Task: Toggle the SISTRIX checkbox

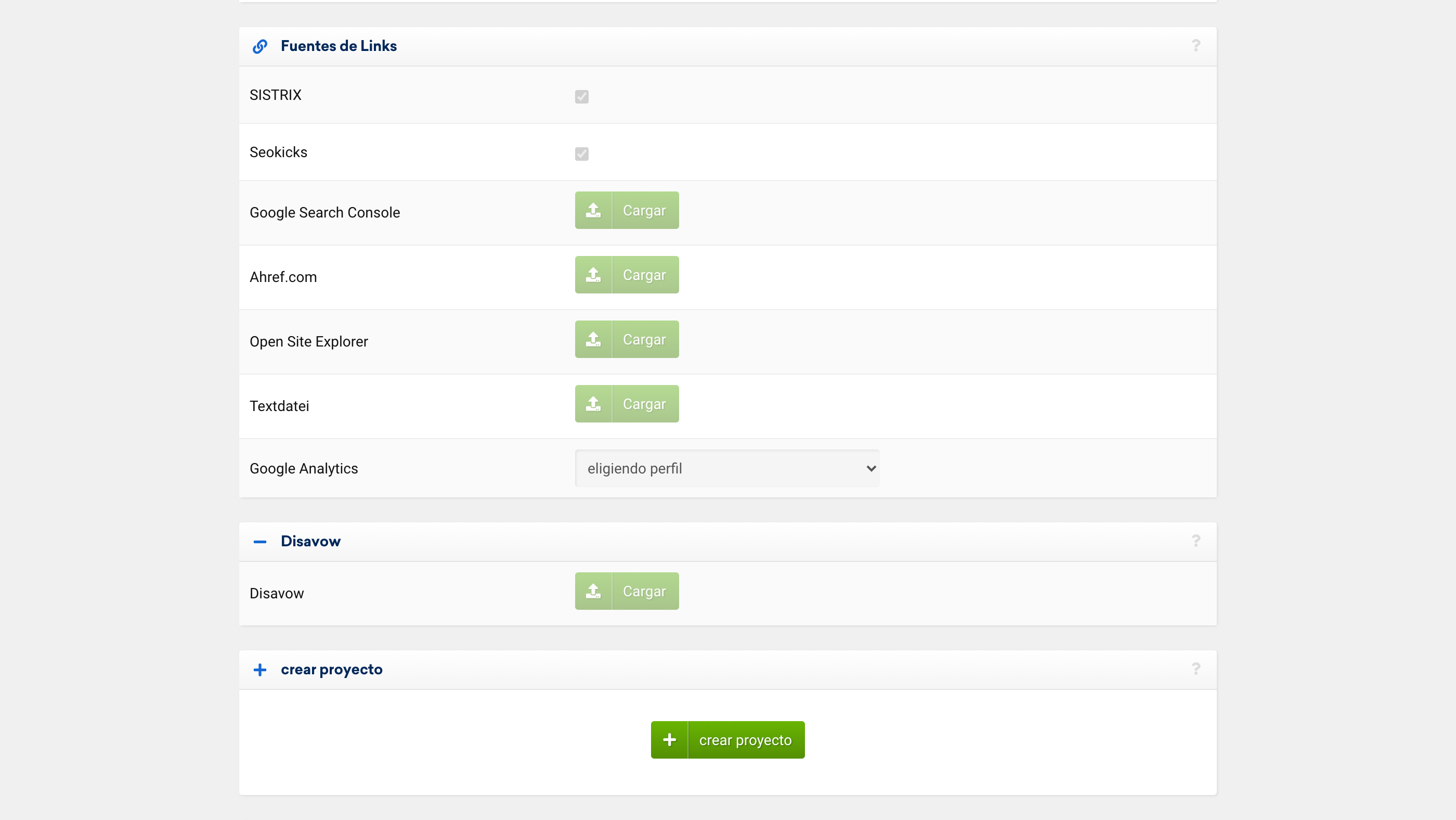Action: pyautogui.click(x=581, y=97)
